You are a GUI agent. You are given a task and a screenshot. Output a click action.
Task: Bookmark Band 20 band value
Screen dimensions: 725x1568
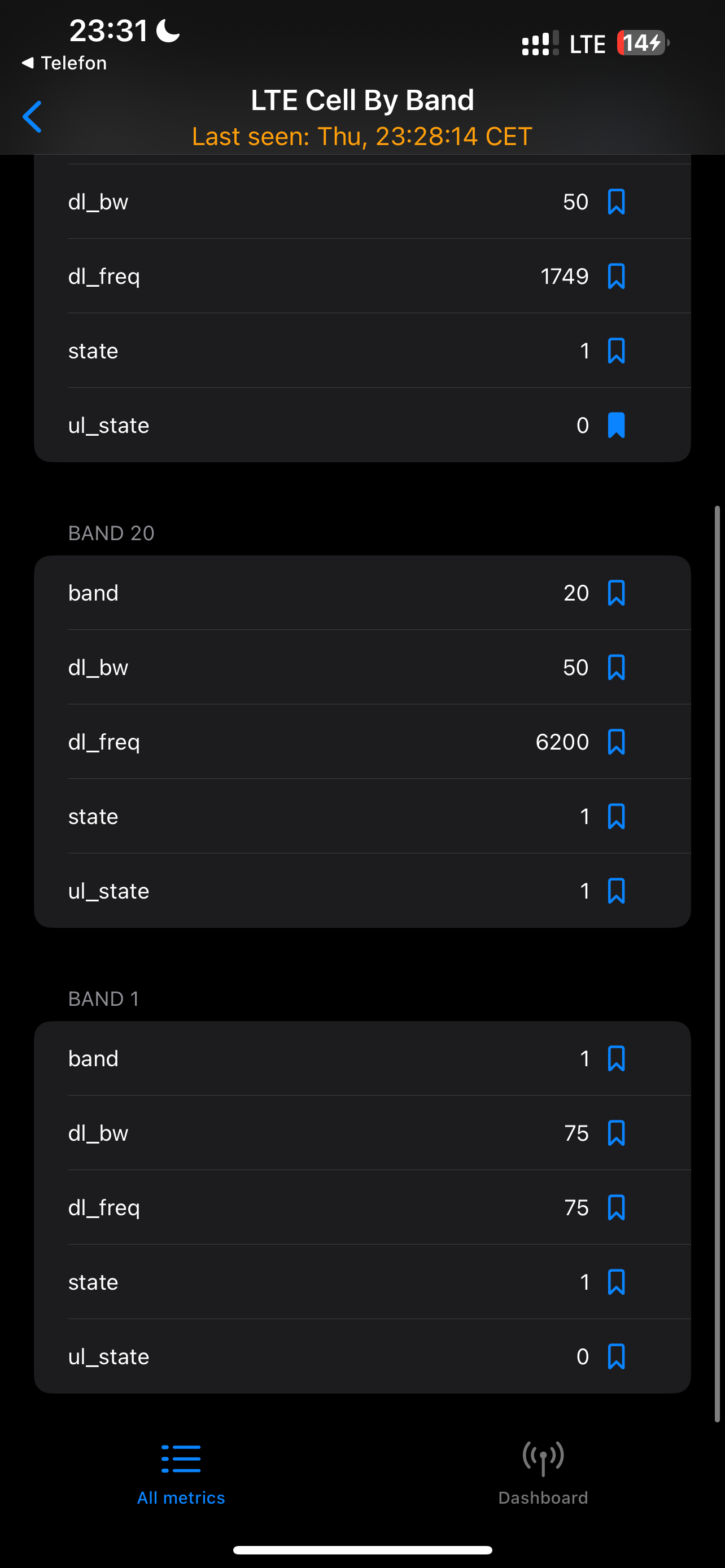click(616, 593)
